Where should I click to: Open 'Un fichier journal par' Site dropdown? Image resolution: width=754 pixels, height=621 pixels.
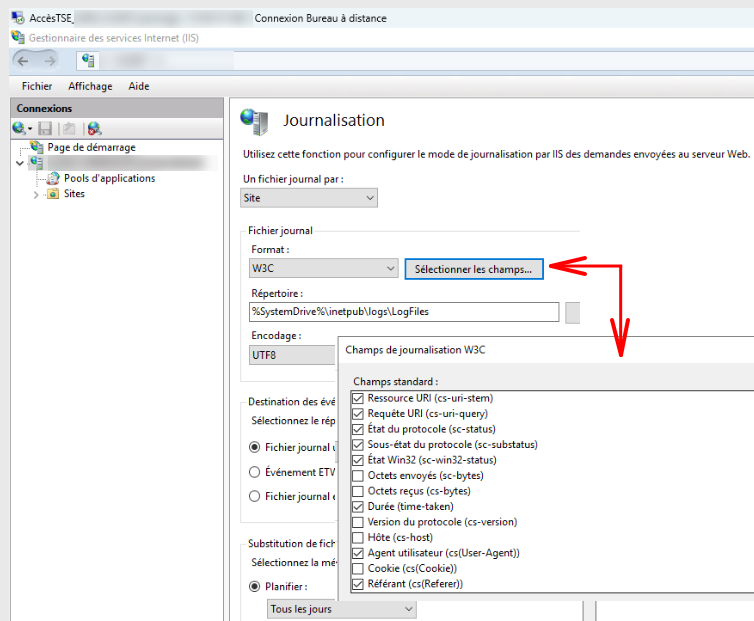[309, 198]
